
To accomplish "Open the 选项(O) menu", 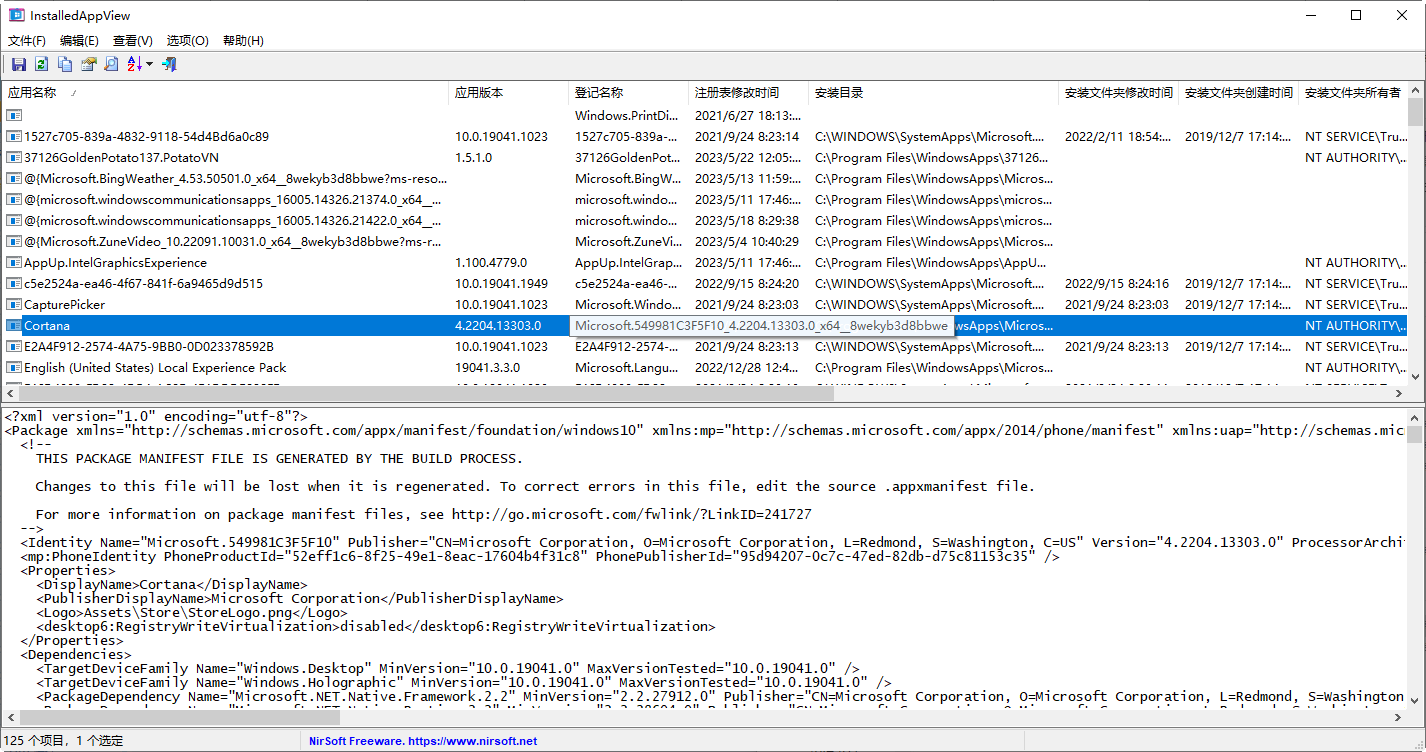I will coord(188,41).
